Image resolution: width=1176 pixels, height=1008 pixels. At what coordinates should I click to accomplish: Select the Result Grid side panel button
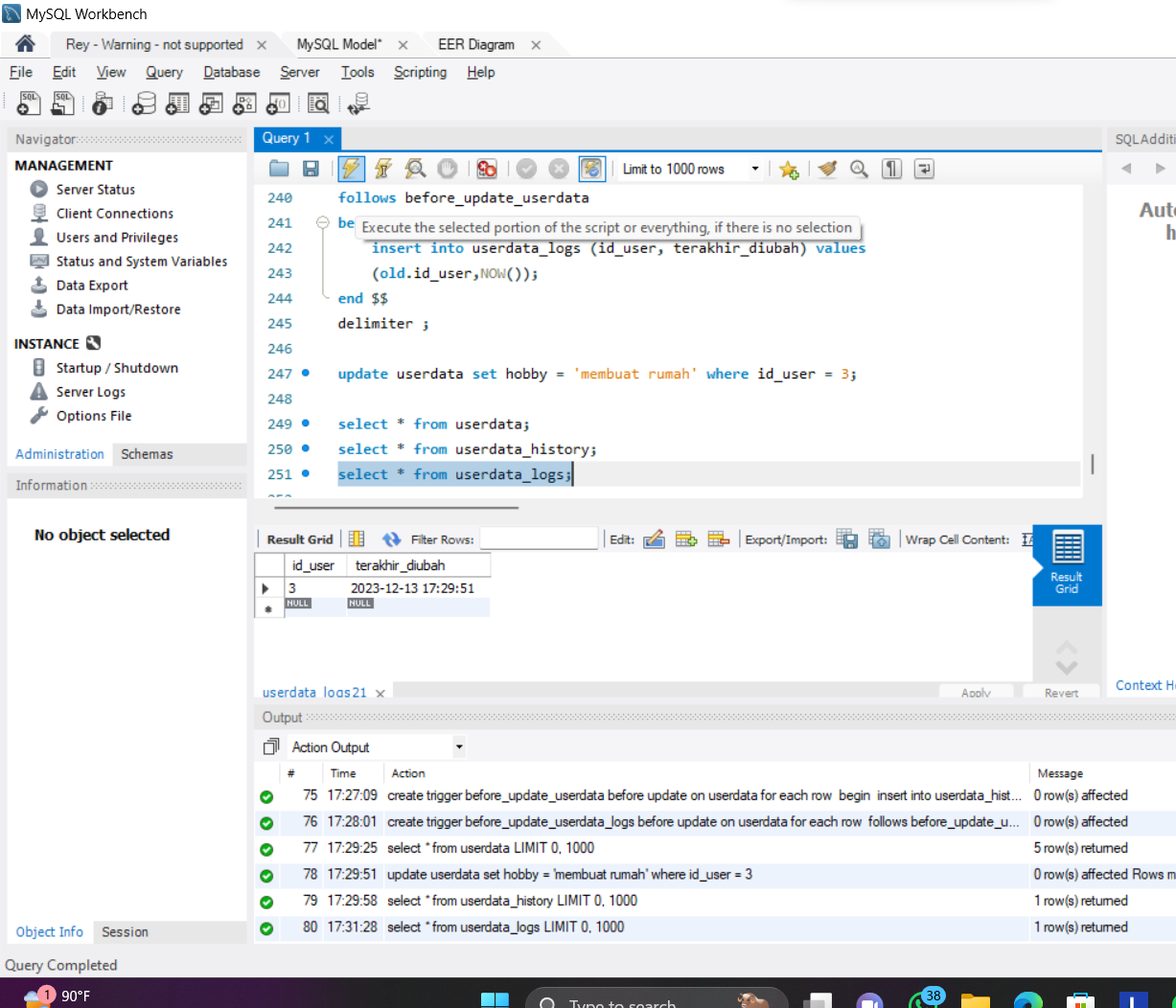[x=1067, y=564]
